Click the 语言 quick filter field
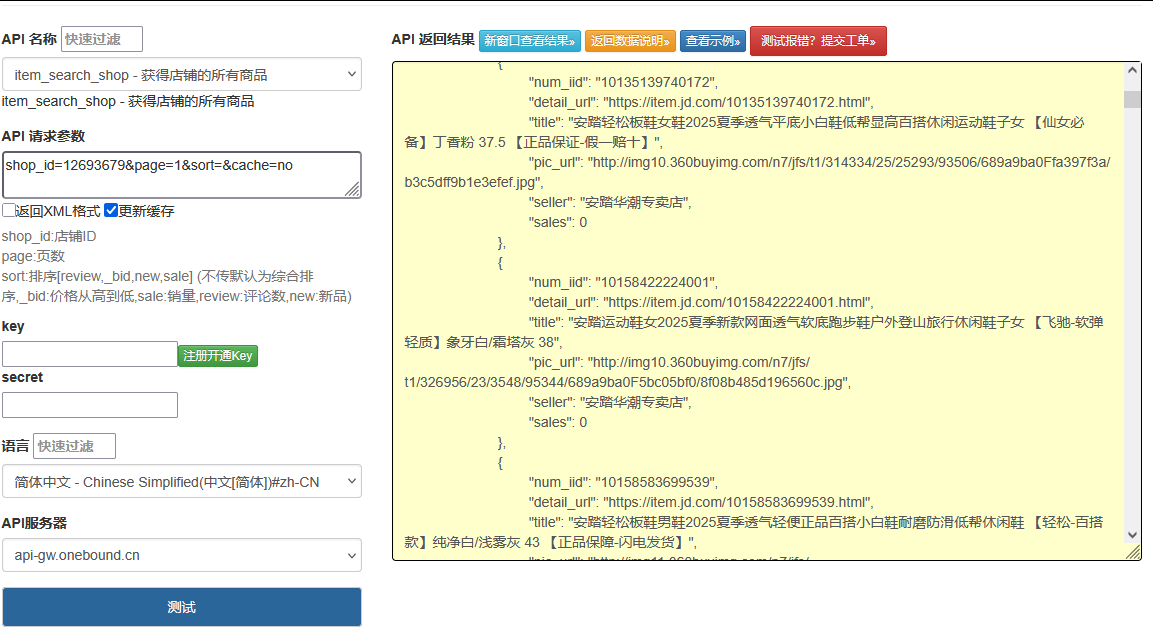Viewport: 1153px width, 630px height. pyautogui.click(x=74, y=446)
